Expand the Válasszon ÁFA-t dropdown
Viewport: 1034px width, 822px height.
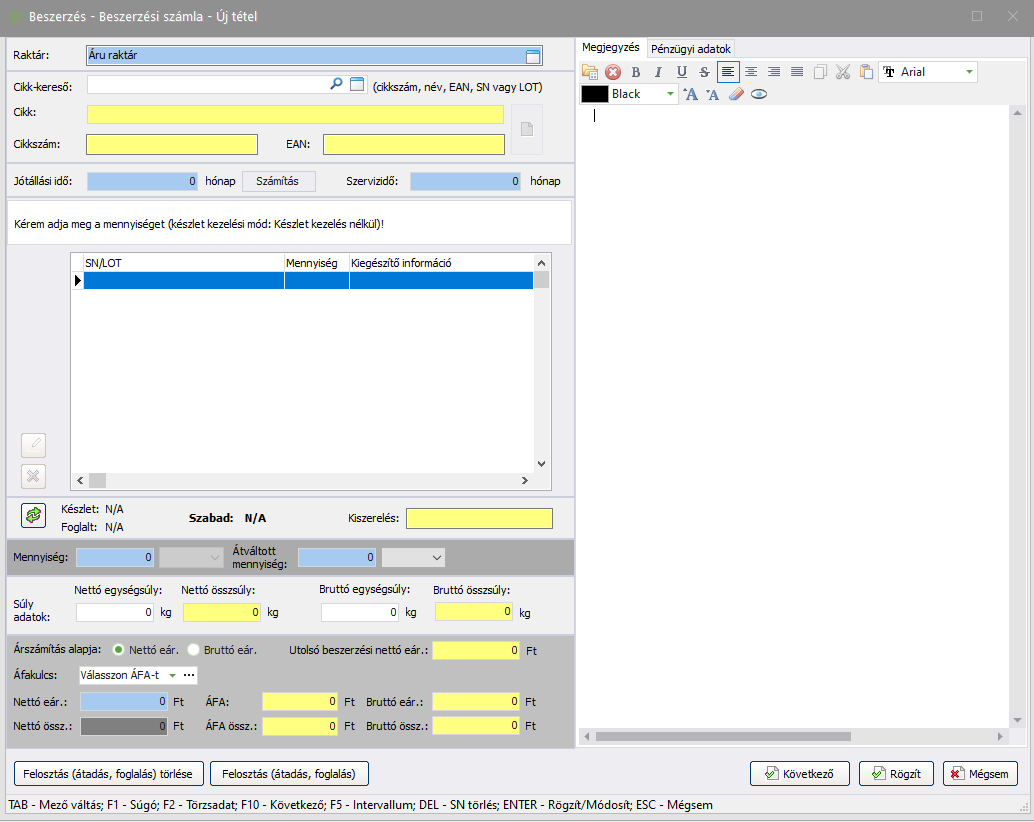pyautogui.click(x=171, y=676)
